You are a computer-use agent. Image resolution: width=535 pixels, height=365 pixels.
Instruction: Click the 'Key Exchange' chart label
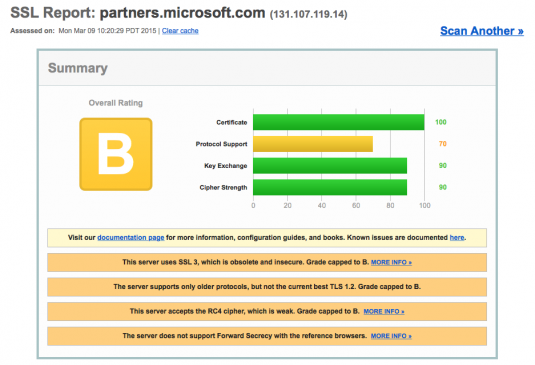[226, 166]
